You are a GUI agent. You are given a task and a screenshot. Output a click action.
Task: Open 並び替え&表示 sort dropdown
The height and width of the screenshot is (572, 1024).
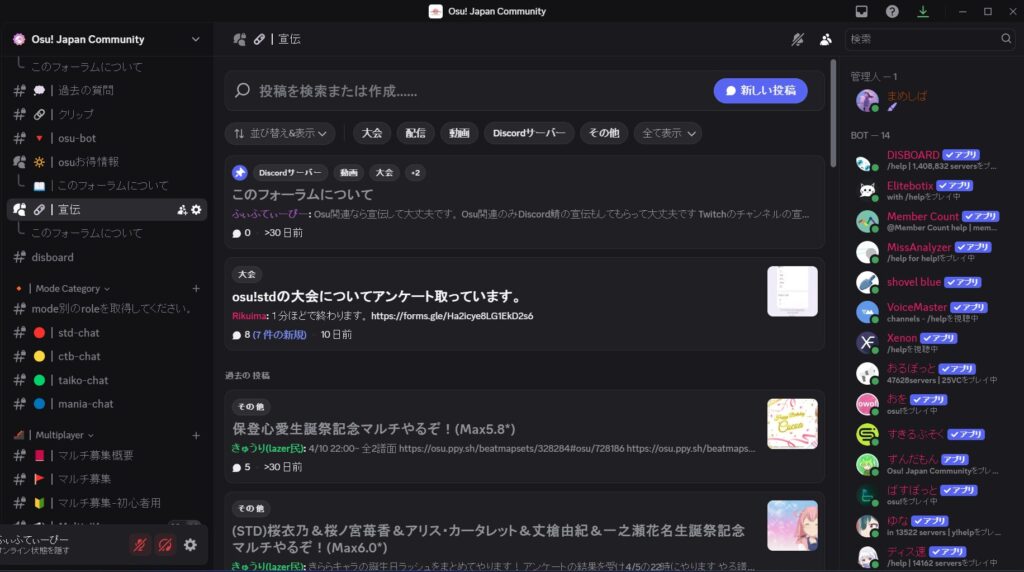[280, 133]
